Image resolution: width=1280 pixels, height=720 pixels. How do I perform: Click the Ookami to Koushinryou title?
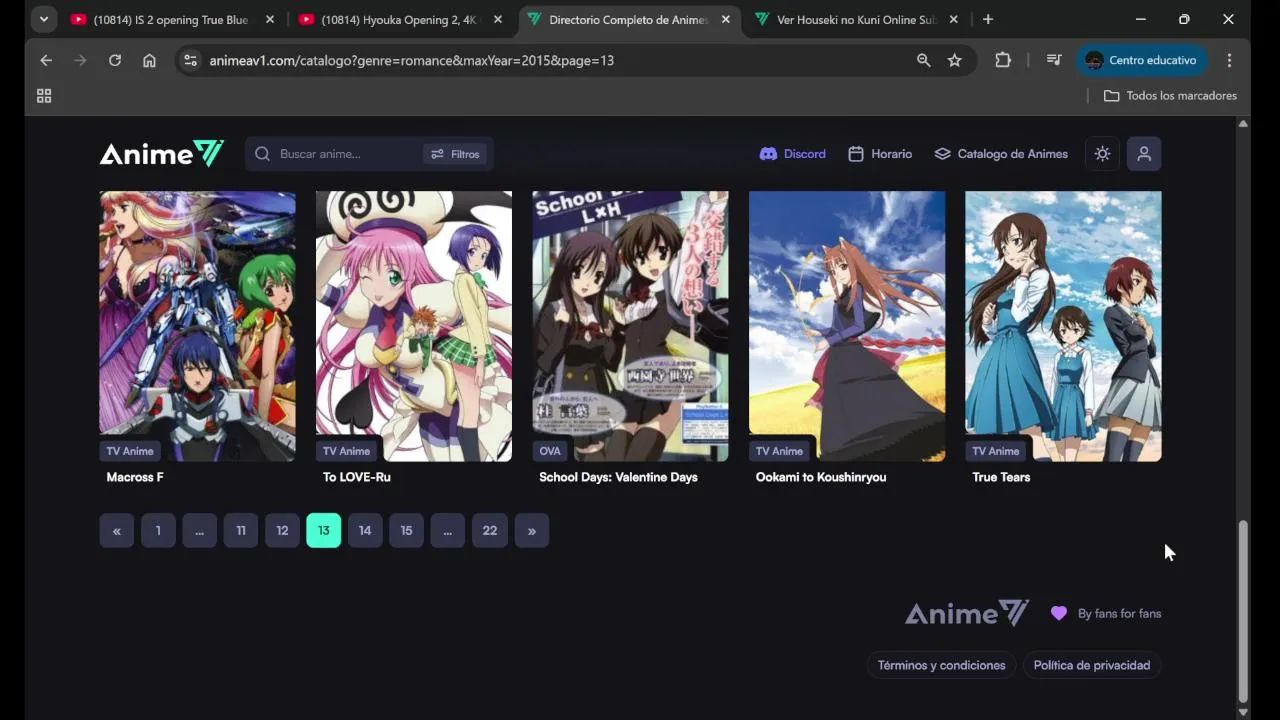821,477
